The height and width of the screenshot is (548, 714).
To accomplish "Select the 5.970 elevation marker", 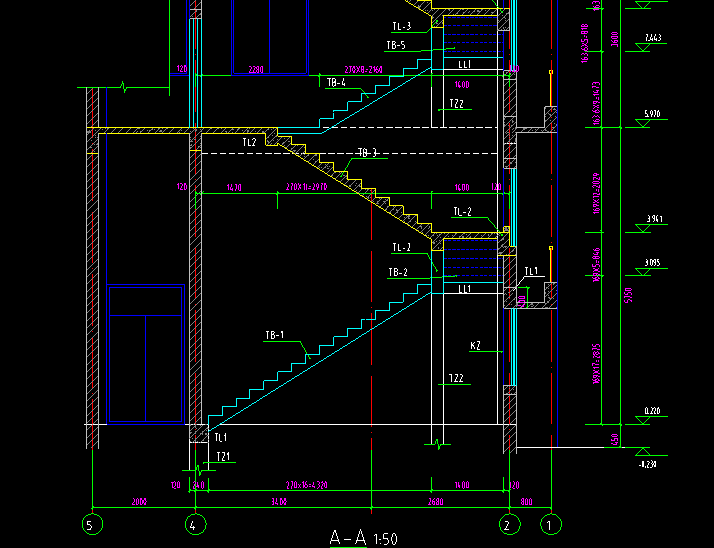I will coord(653,113).
